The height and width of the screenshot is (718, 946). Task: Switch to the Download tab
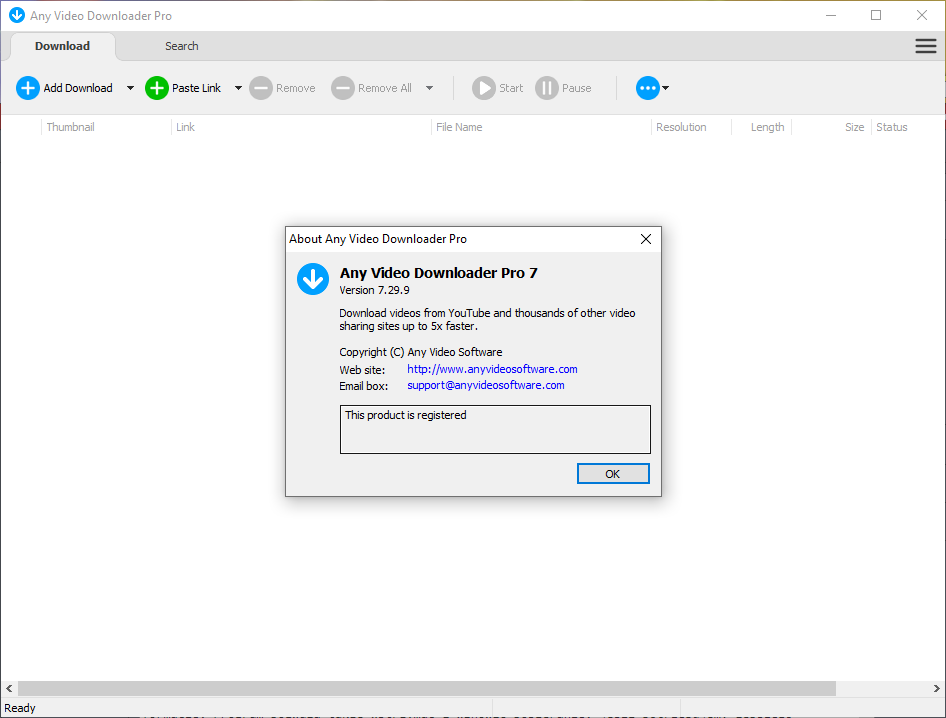click(62, 46)
